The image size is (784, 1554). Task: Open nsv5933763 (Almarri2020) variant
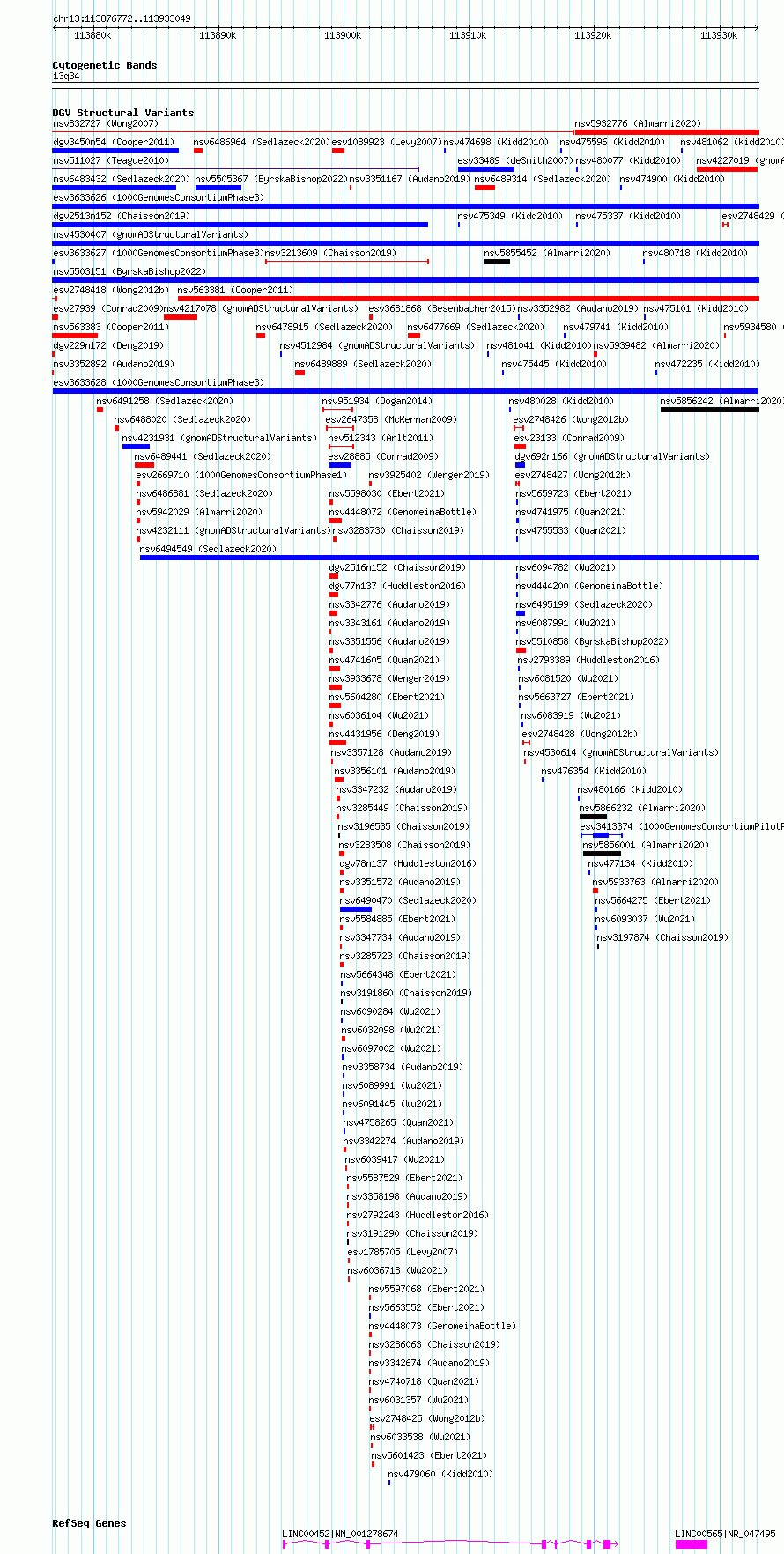656,883
